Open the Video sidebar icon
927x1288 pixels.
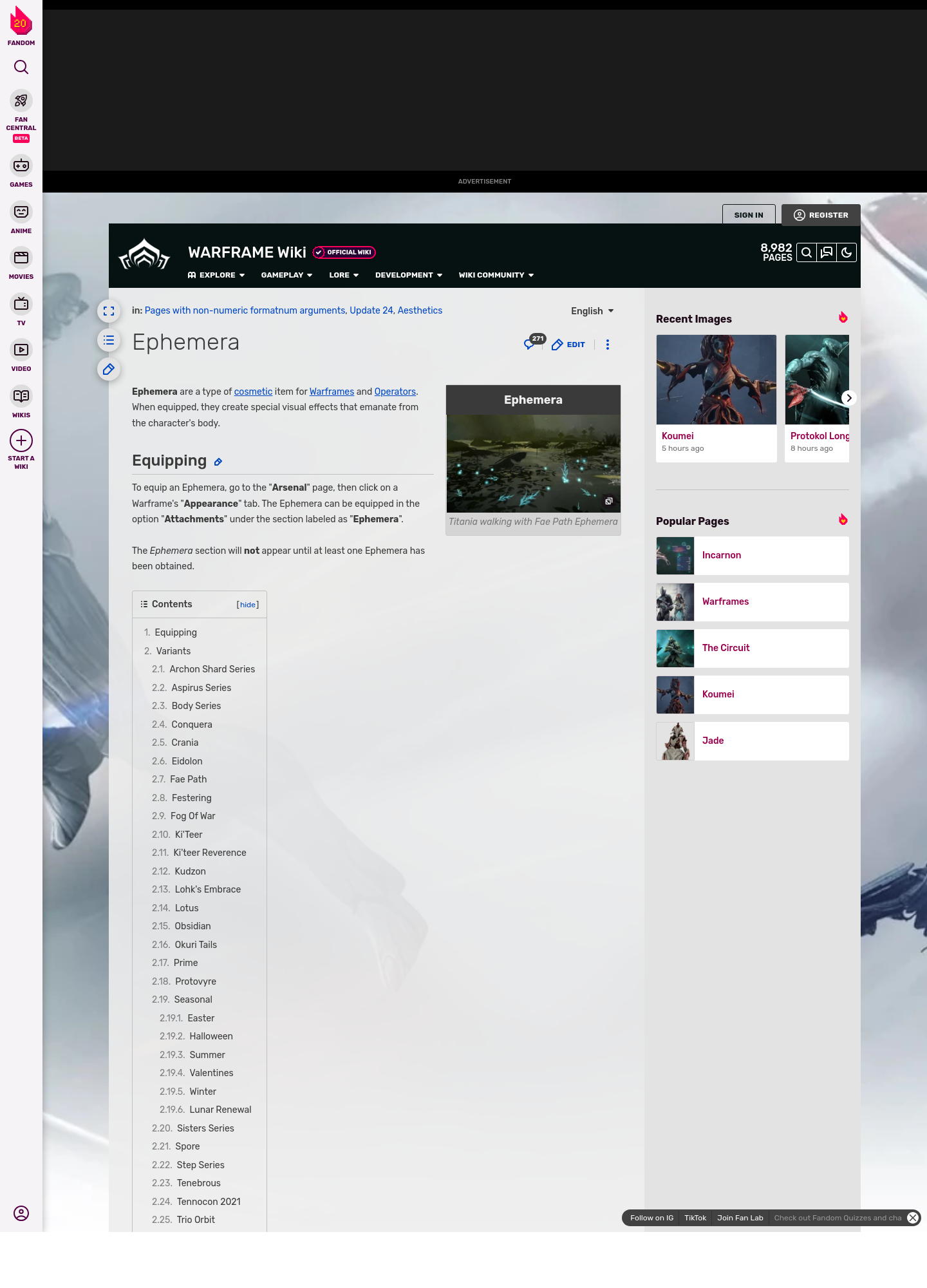21,350
